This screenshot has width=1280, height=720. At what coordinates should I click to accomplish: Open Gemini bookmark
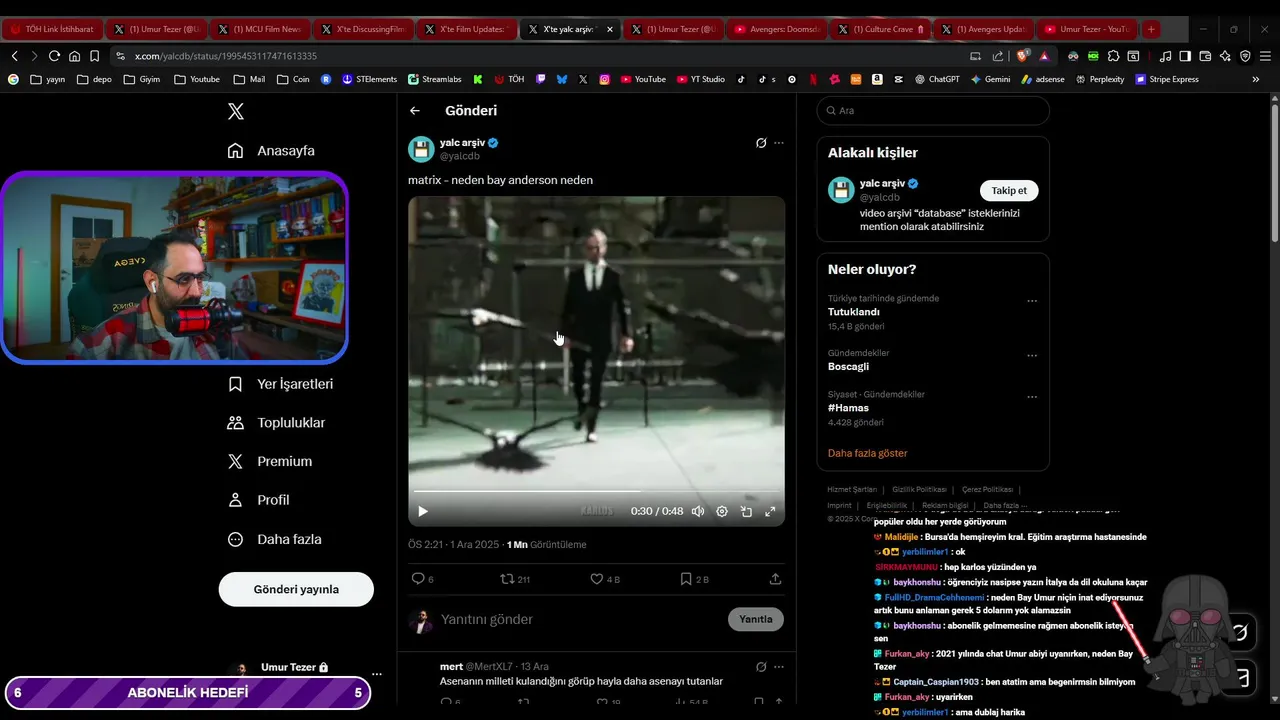990,79
